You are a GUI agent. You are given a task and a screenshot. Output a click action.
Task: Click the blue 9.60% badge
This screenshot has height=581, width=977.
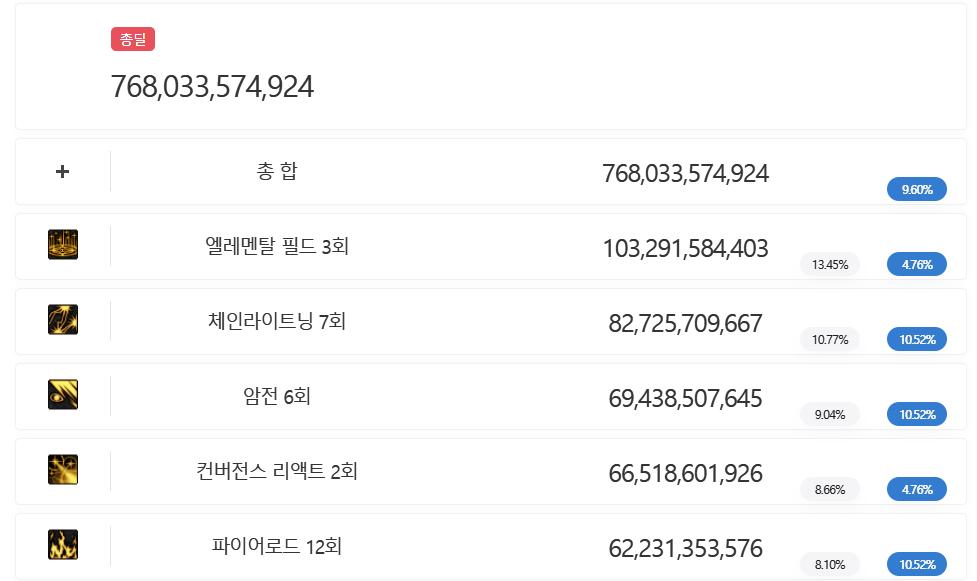pyautogui.click(x=916, y=190)
